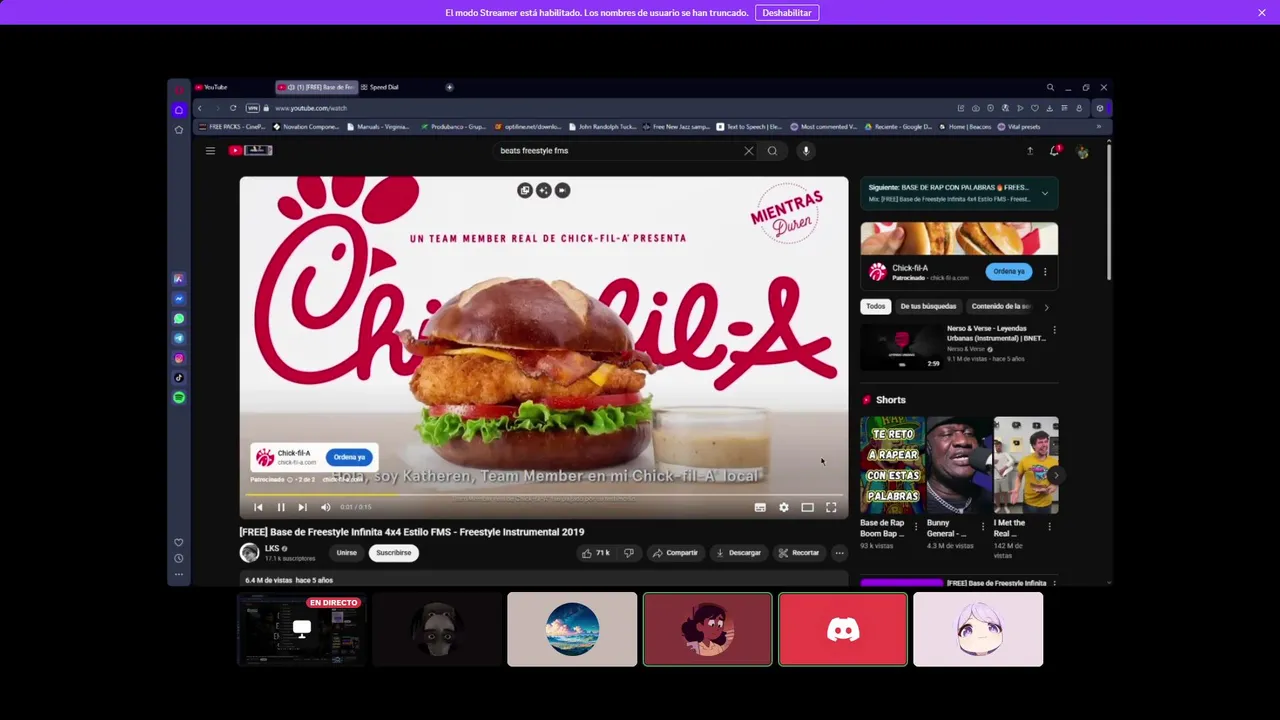Screen dimensions: 1280x720
Task: Open YouTube notifications bell
Action: click(x=1054, y=151)
